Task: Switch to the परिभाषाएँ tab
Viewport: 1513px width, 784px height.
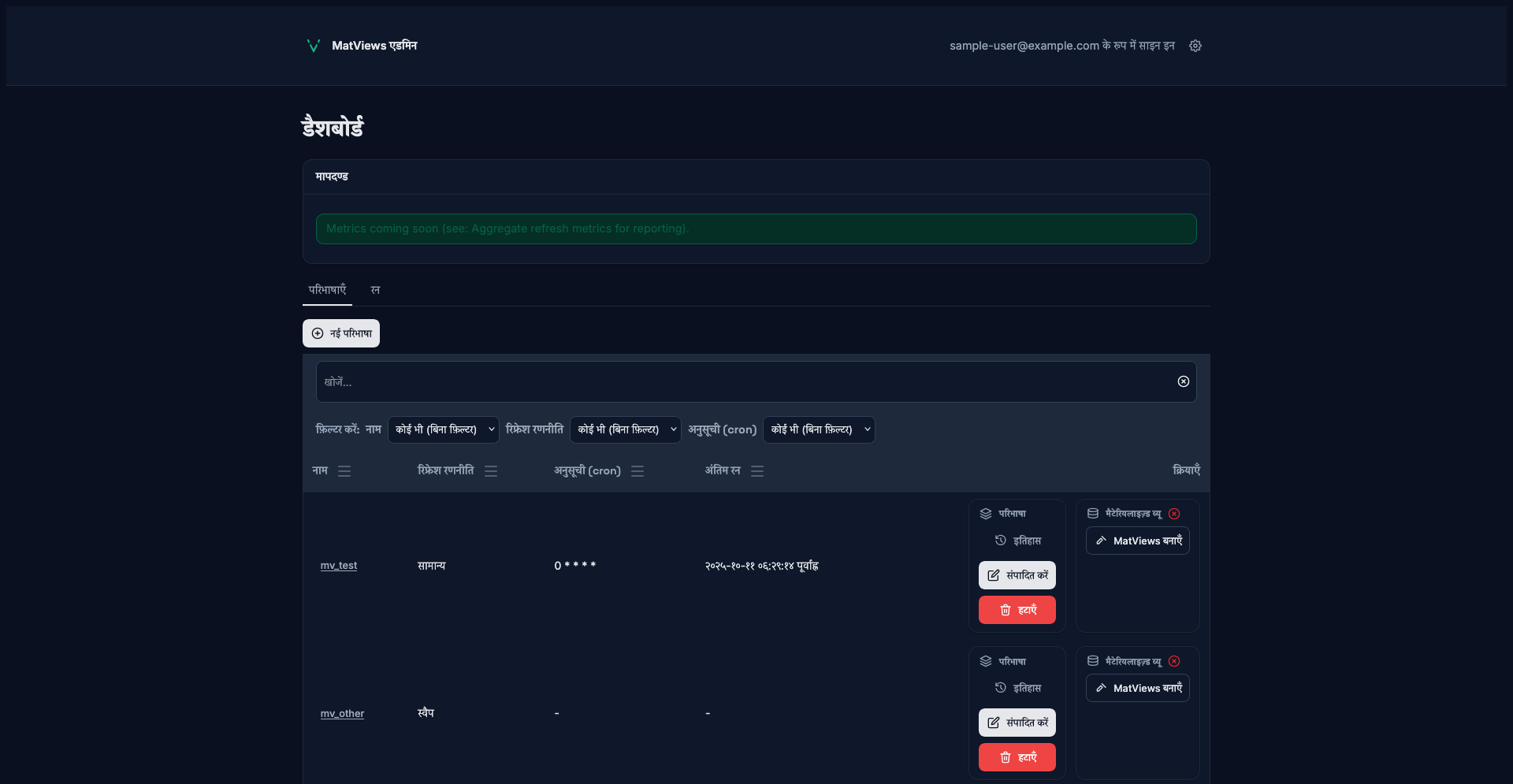Action: [x=327, y=290]
